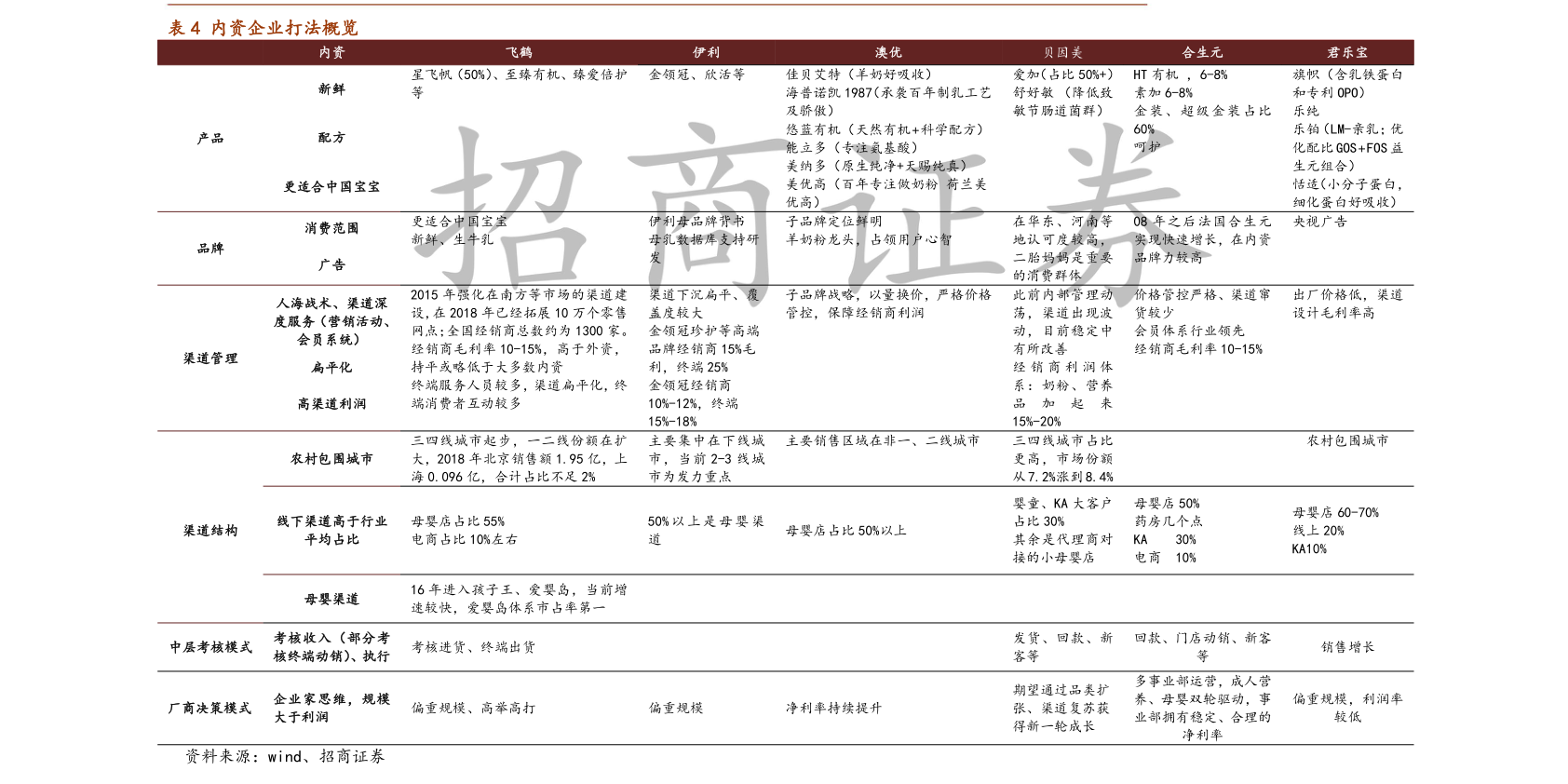Select the 内资 column header
The image size is (1568, 784).
332,52
